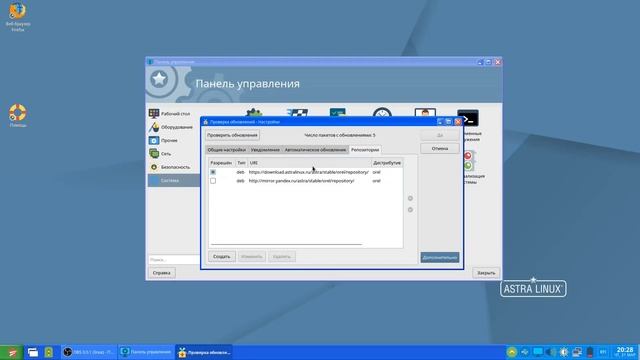Open the Astra start menu button
Viewport: 640px width, 360px height.
point(11,352)
